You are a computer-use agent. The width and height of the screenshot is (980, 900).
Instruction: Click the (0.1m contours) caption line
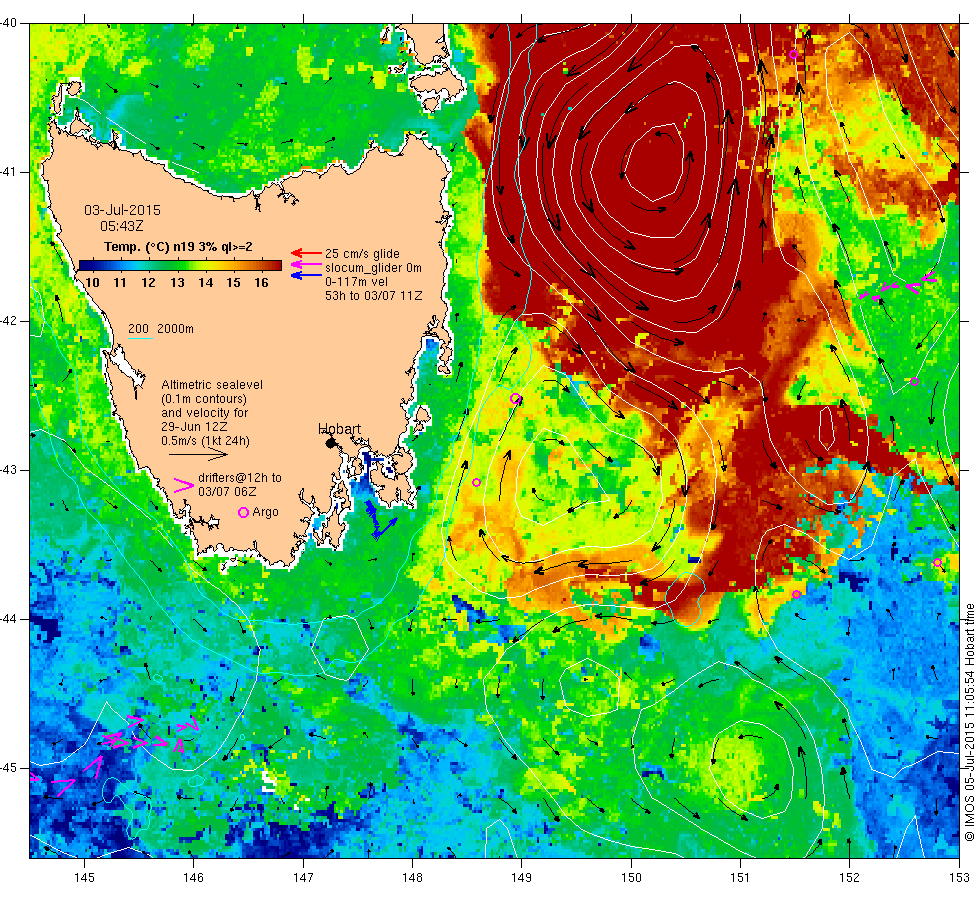204,399
